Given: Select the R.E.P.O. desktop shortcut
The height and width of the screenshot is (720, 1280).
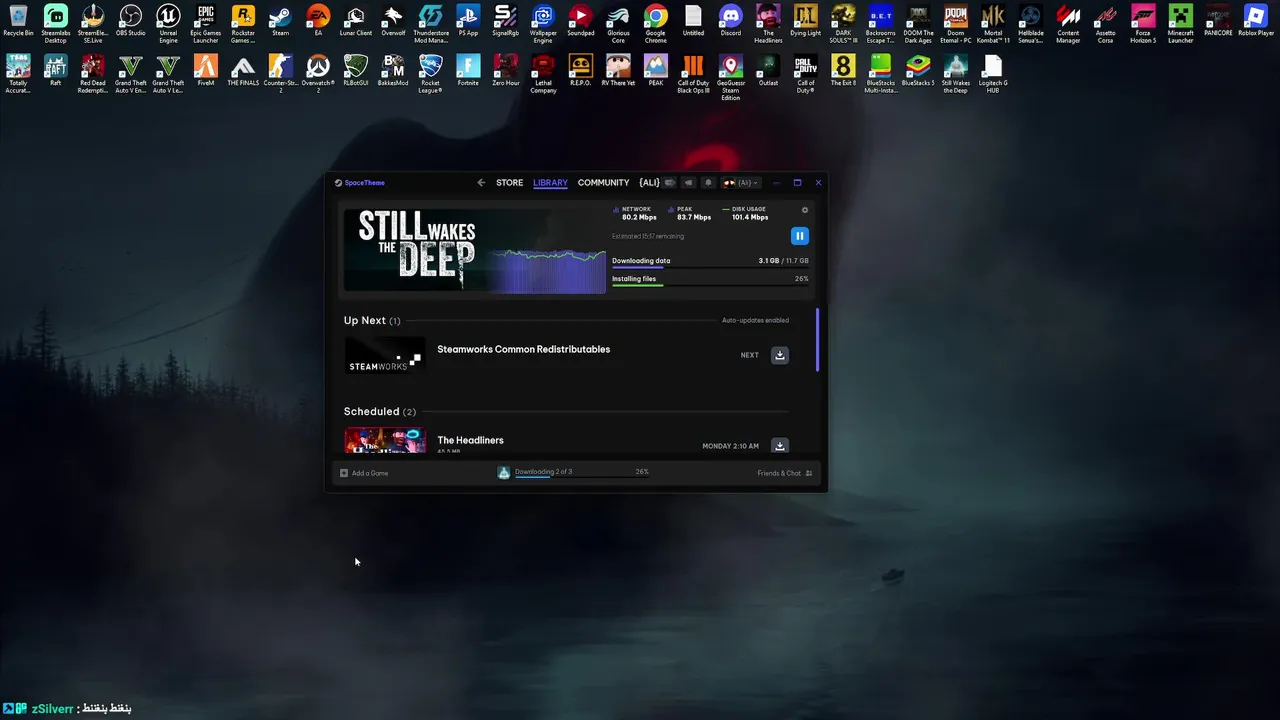Looking at the screenshot, I should [580, 72].
